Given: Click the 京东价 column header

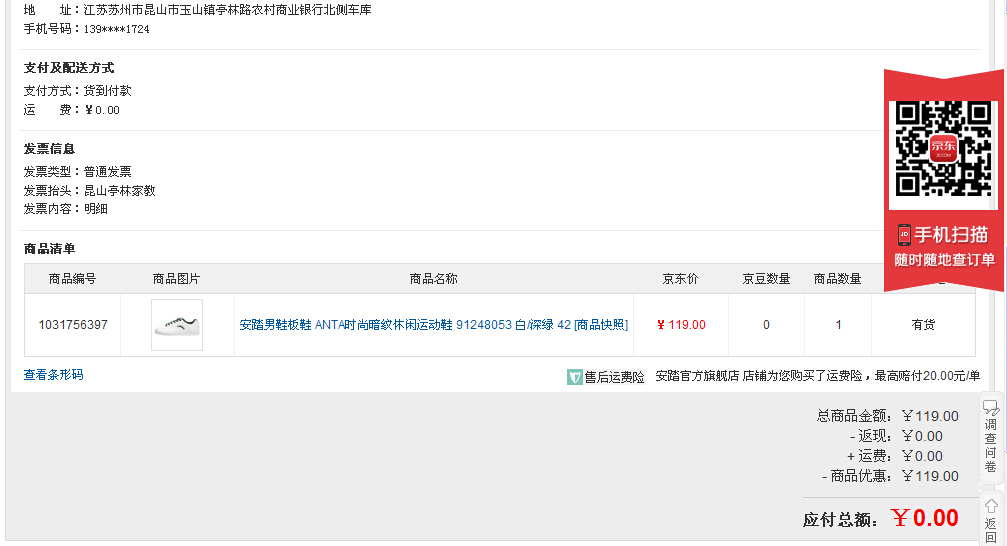Looking at the screenshot, I should (x=680, y=279).
